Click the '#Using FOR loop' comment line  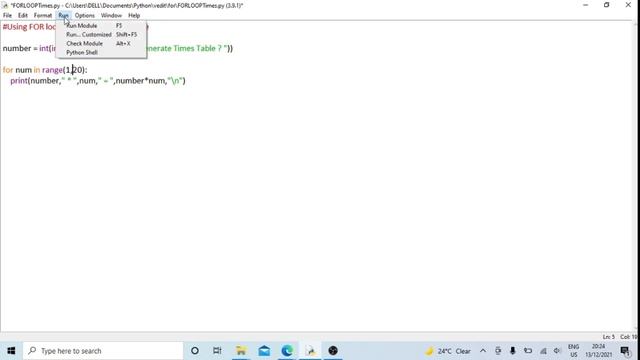coord(29,27)
